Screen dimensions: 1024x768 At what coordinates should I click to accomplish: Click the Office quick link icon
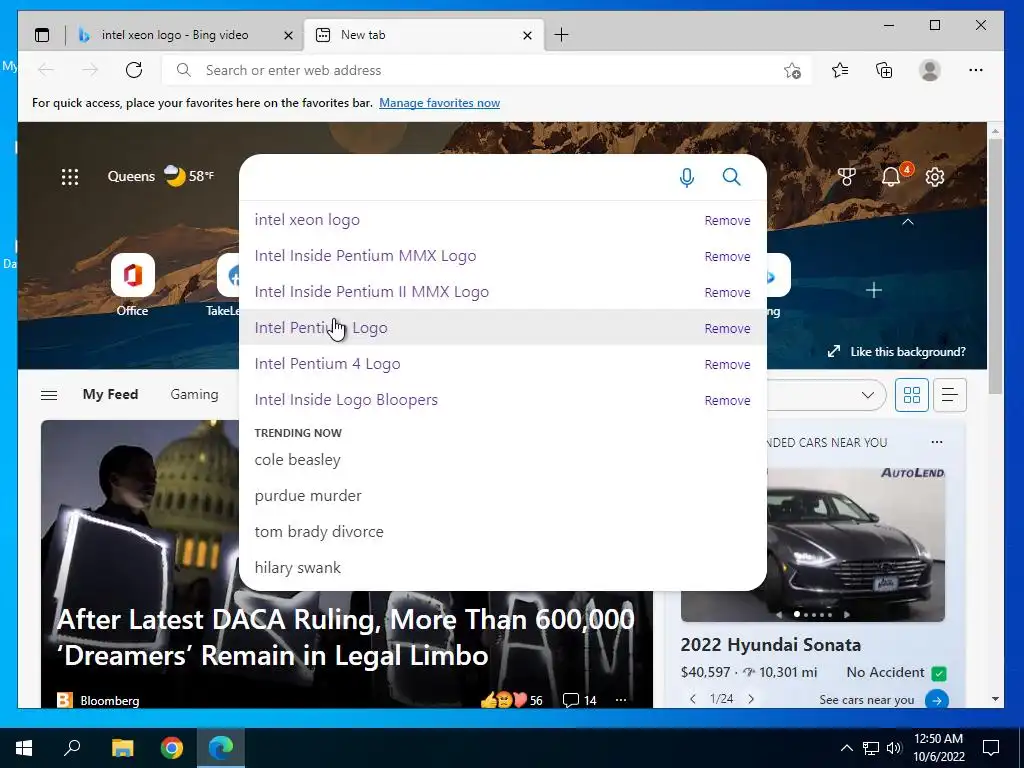133,275
